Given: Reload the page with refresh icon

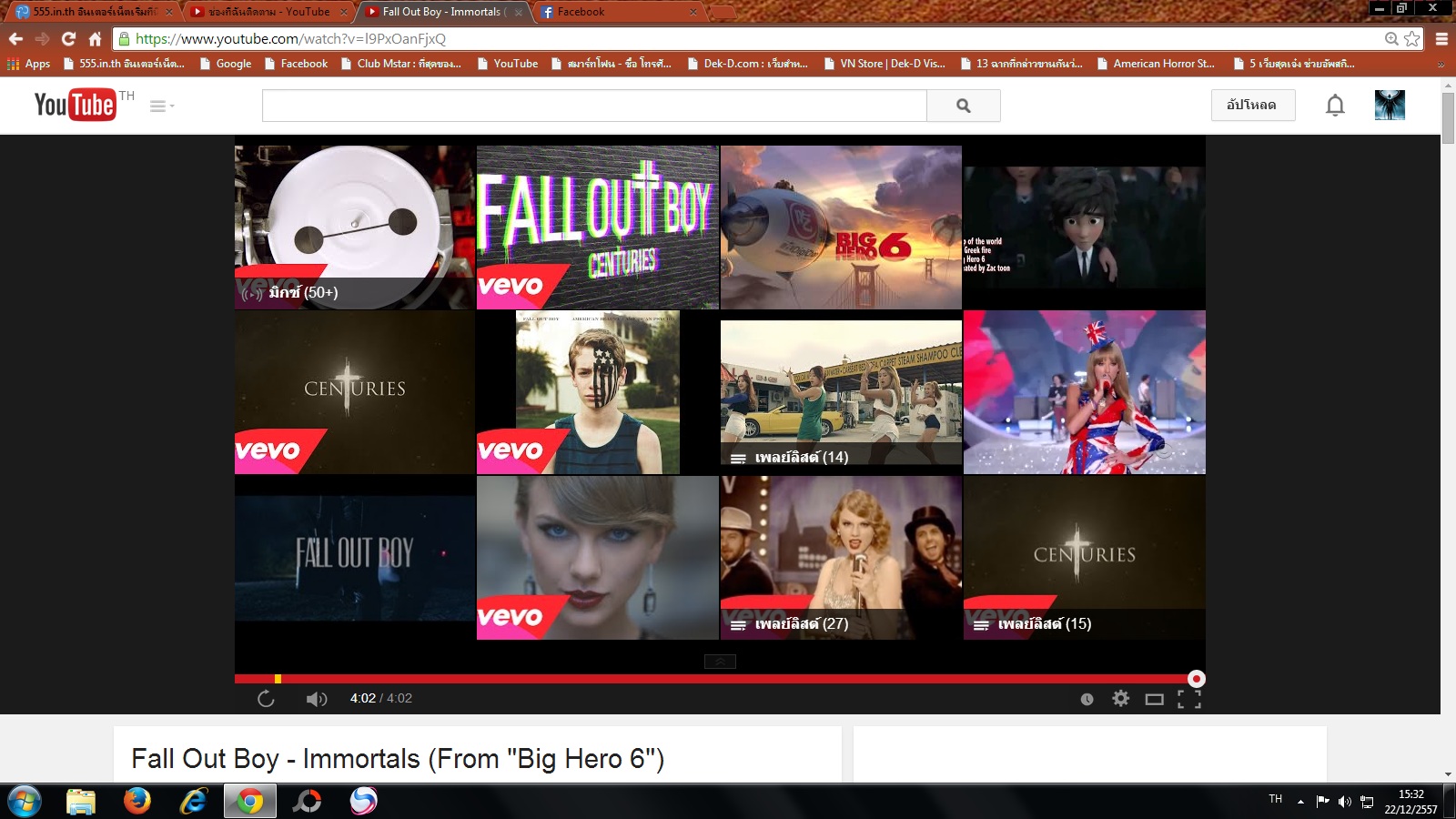Looking at the screenshot, I should [x=68, y=39].
